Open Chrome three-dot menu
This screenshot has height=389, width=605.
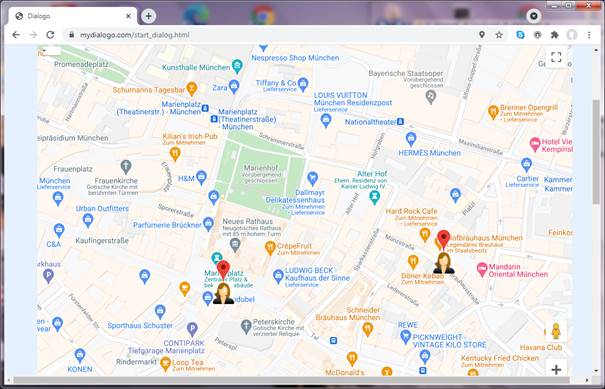(x=589, y=35)
